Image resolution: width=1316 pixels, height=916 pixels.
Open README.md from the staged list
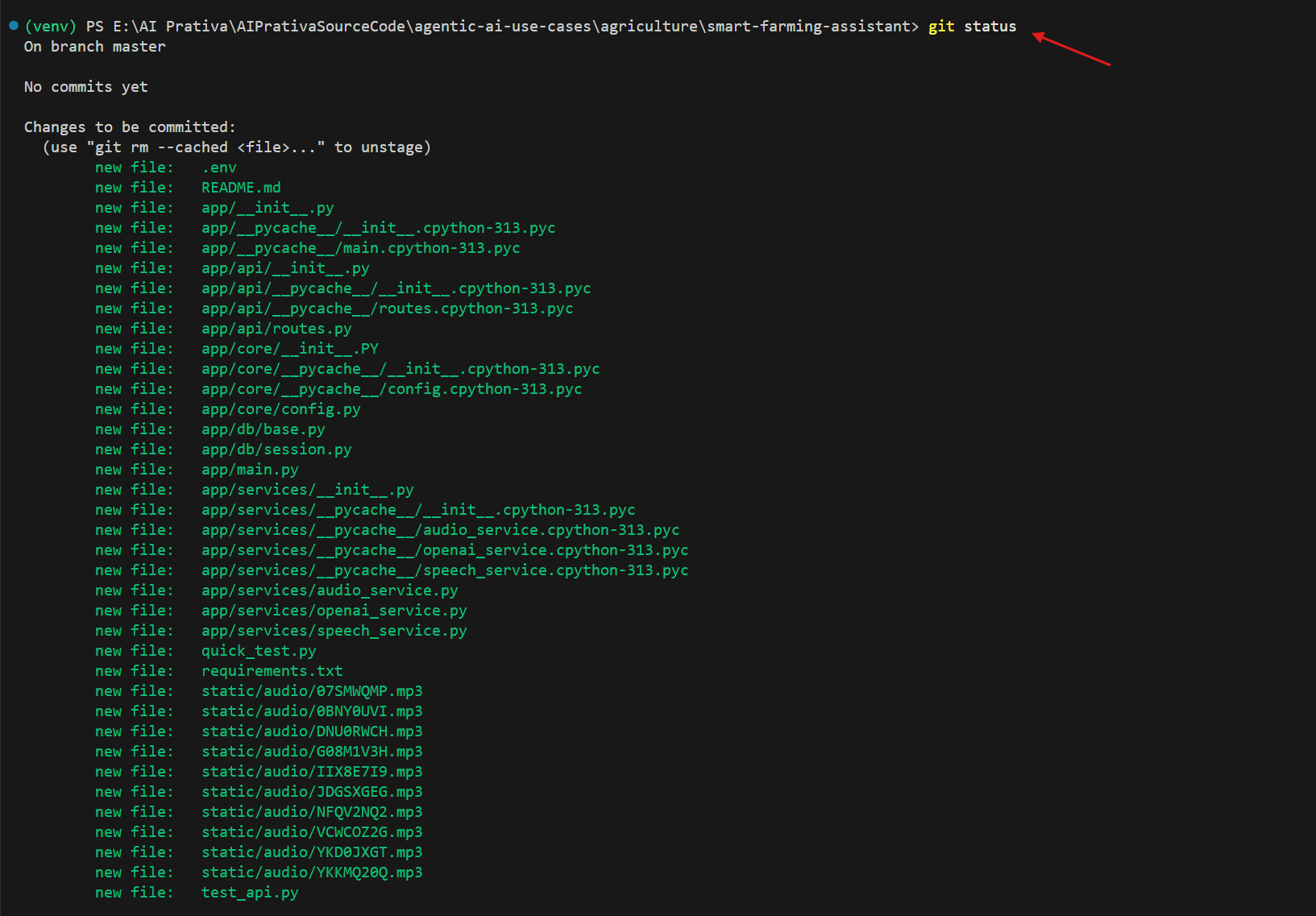click(x=241, y=188)
